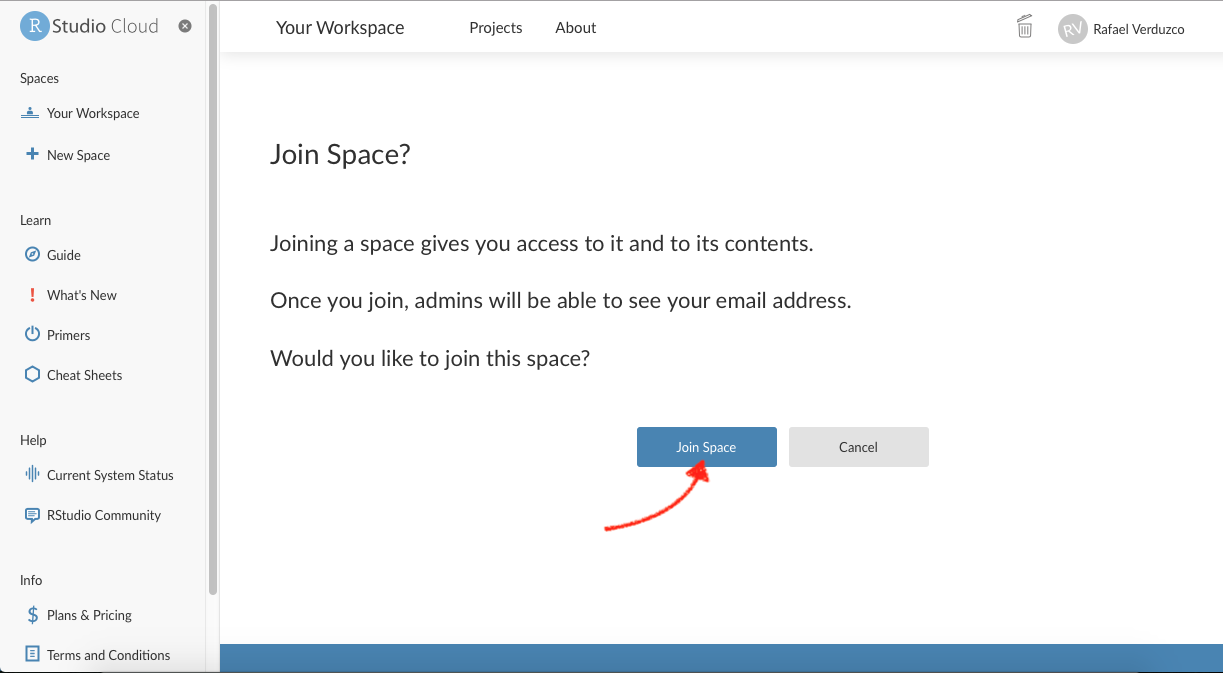The width and height of the screenshot is (1223, 673).
Task: Open the trash icon in the top bar
Action: pyautogui.click(x=1024, y=27)
